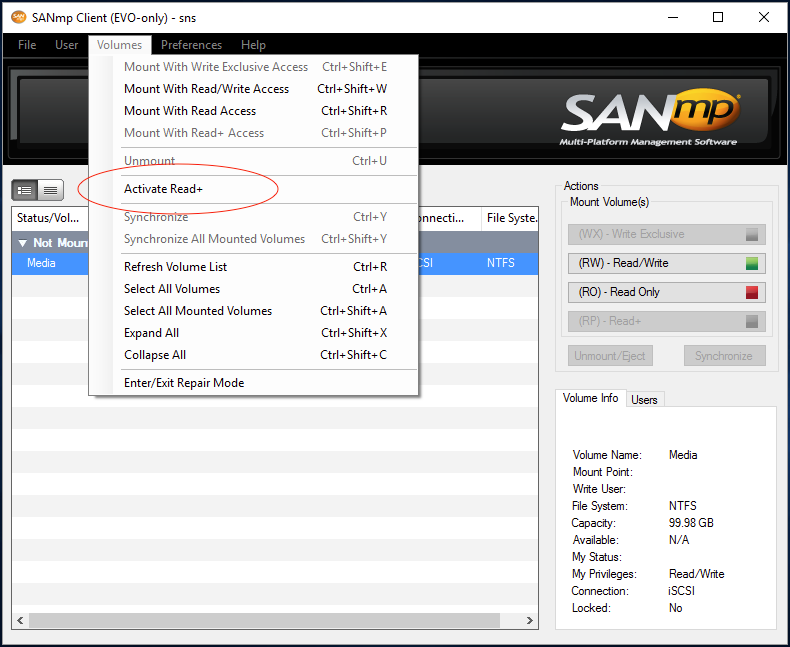Choose Mount With Read Access
Viewport: 790px width, 647px height.
(255, 111)
